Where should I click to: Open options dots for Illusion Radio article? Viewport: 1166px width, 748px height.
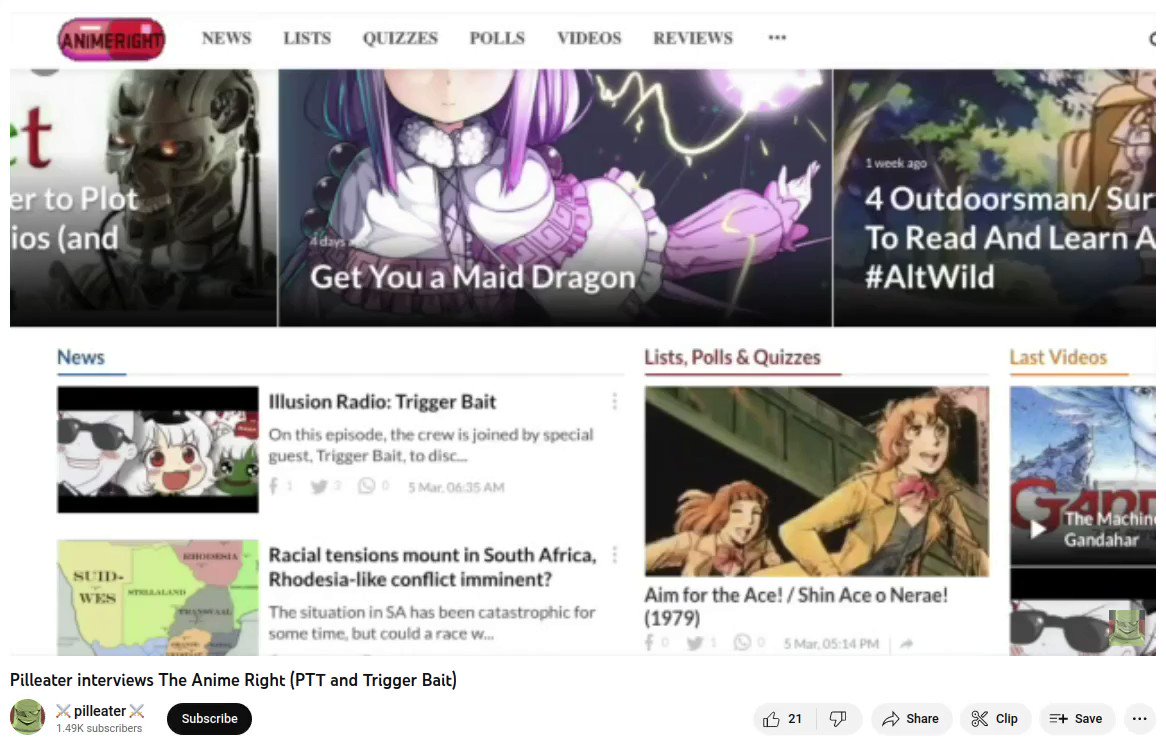click(x=614, y=402)
